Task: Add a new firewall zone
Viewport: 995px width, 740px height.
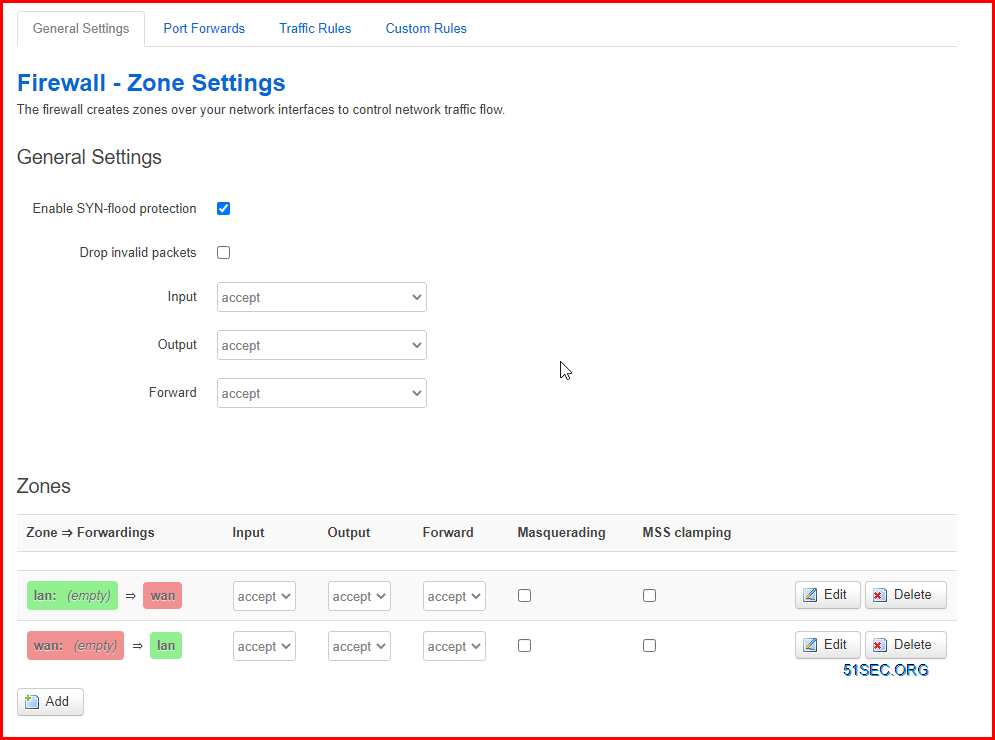Action: (50, 701)
